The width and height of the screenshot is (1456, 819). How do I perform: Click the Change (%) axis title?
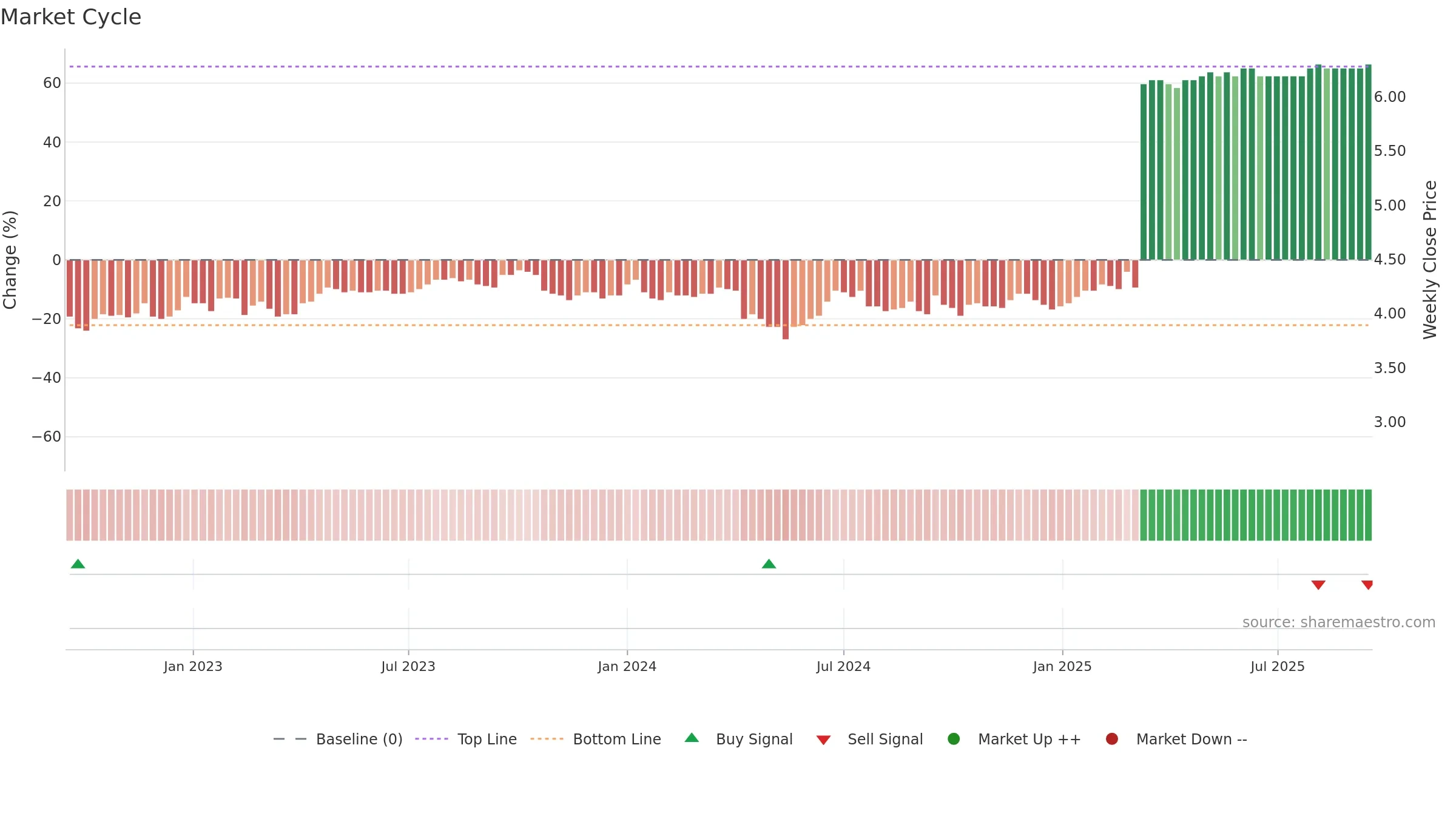coord(10,260)
